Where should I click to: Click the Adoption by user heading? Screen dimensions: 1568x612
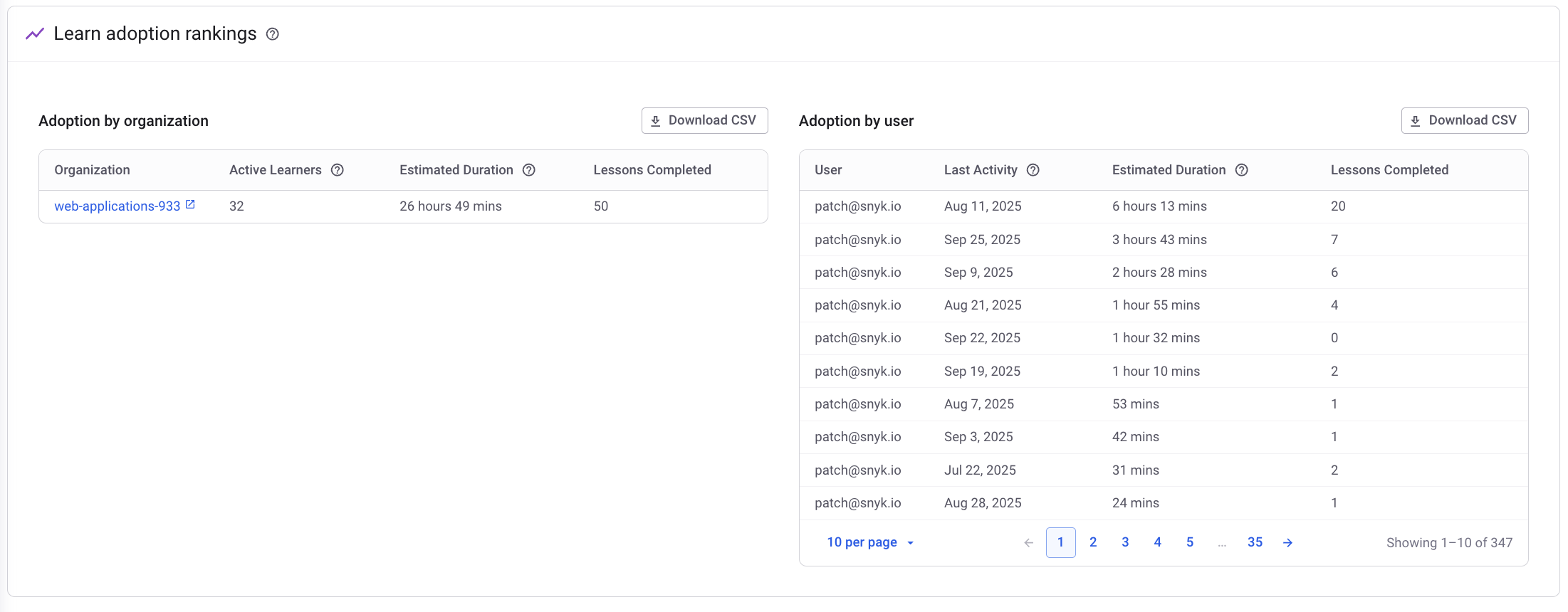856,121
